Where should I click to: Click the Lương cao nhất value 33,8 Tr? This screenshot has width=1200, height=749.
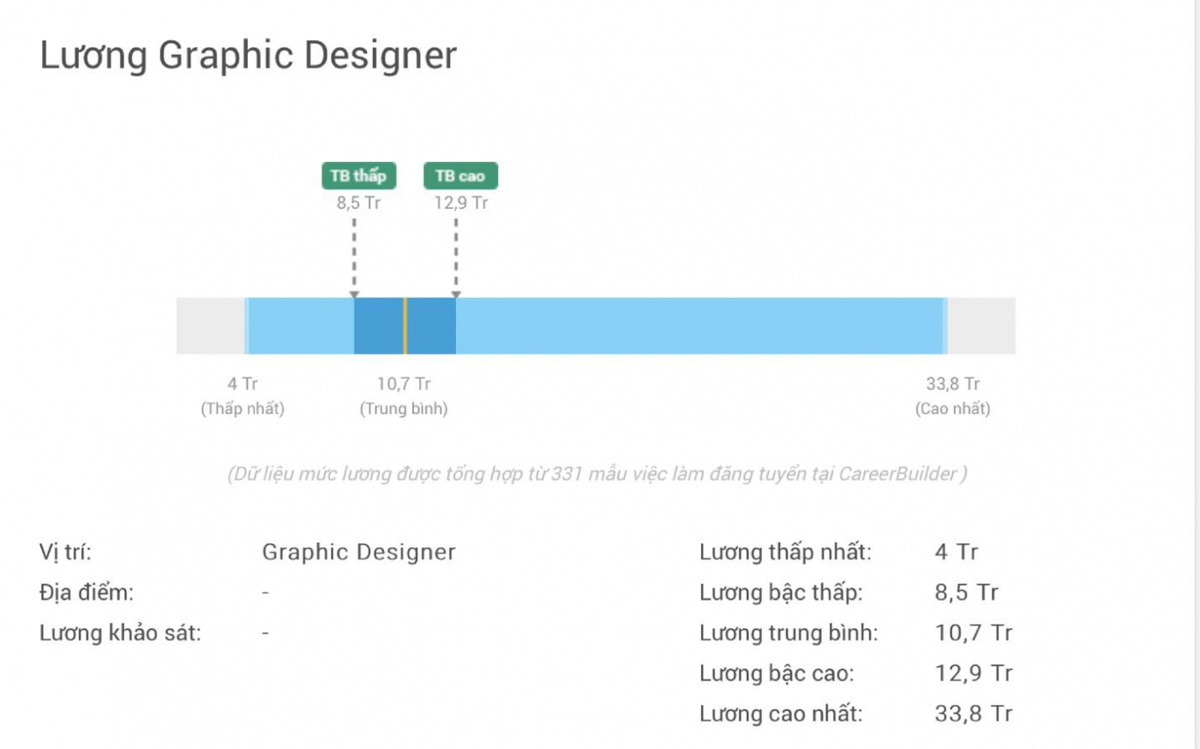(x=973, y=714)
